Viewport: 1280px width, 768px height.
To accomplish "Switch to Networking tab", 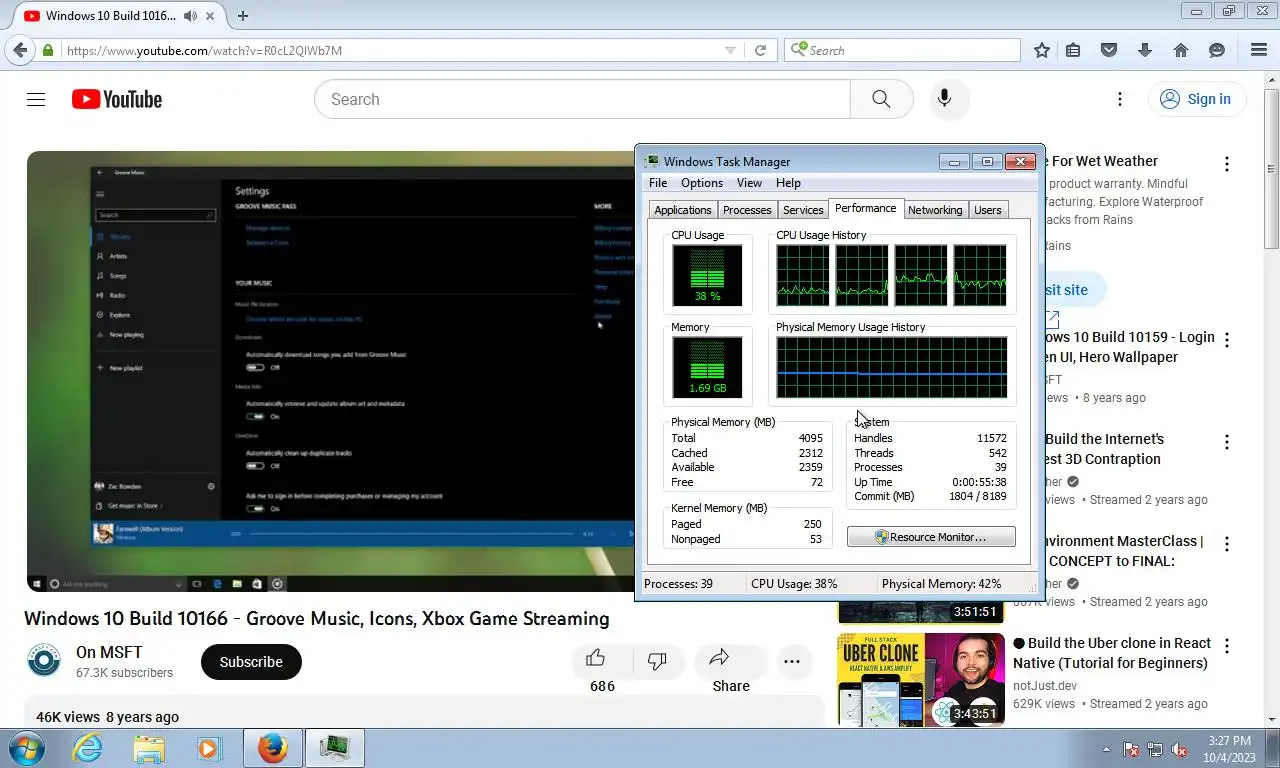I will tap(935, 210).
